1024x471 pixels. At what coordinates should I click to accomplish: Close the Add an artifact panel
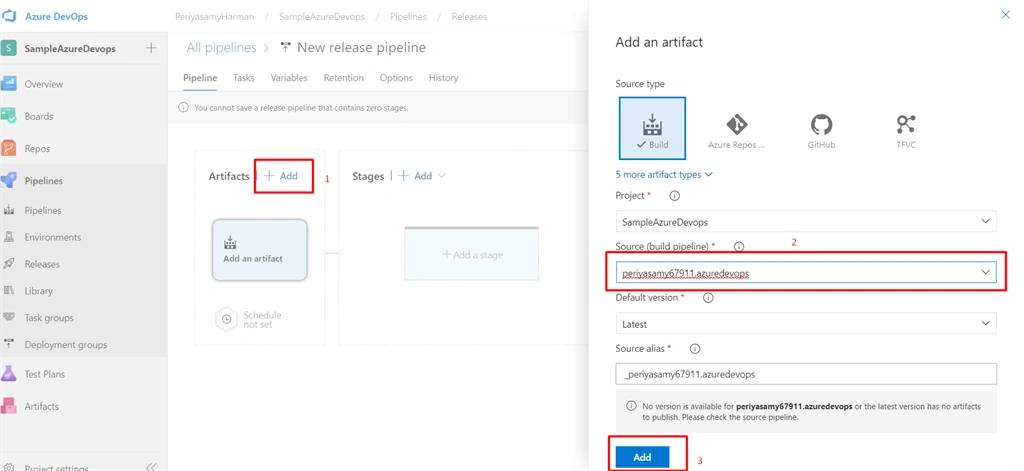(1006, 14)
